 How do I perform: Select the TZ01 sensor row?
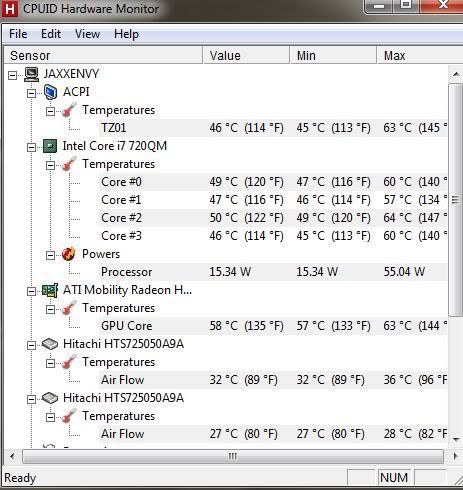(x=273, y=128)
